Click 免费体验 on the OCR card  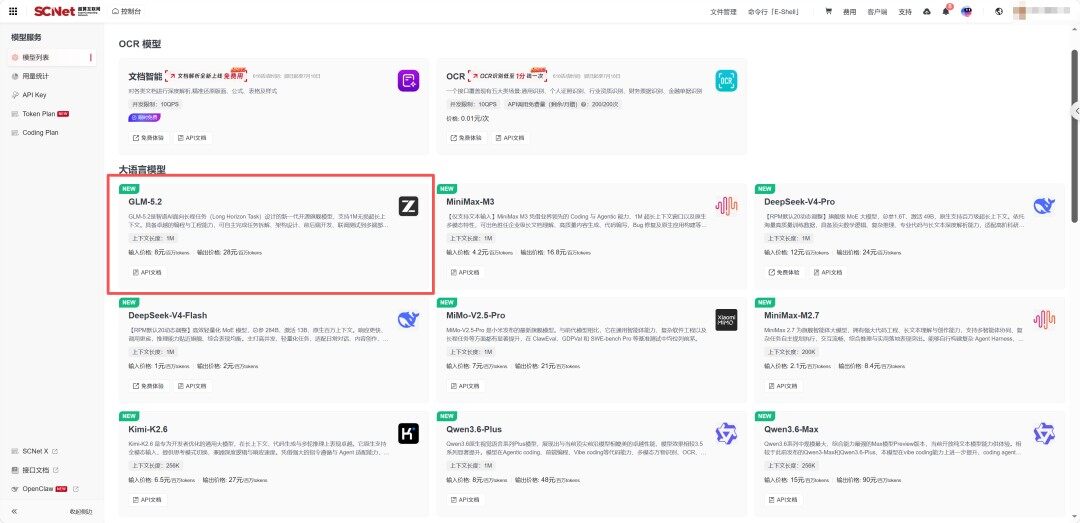[466, 138]
